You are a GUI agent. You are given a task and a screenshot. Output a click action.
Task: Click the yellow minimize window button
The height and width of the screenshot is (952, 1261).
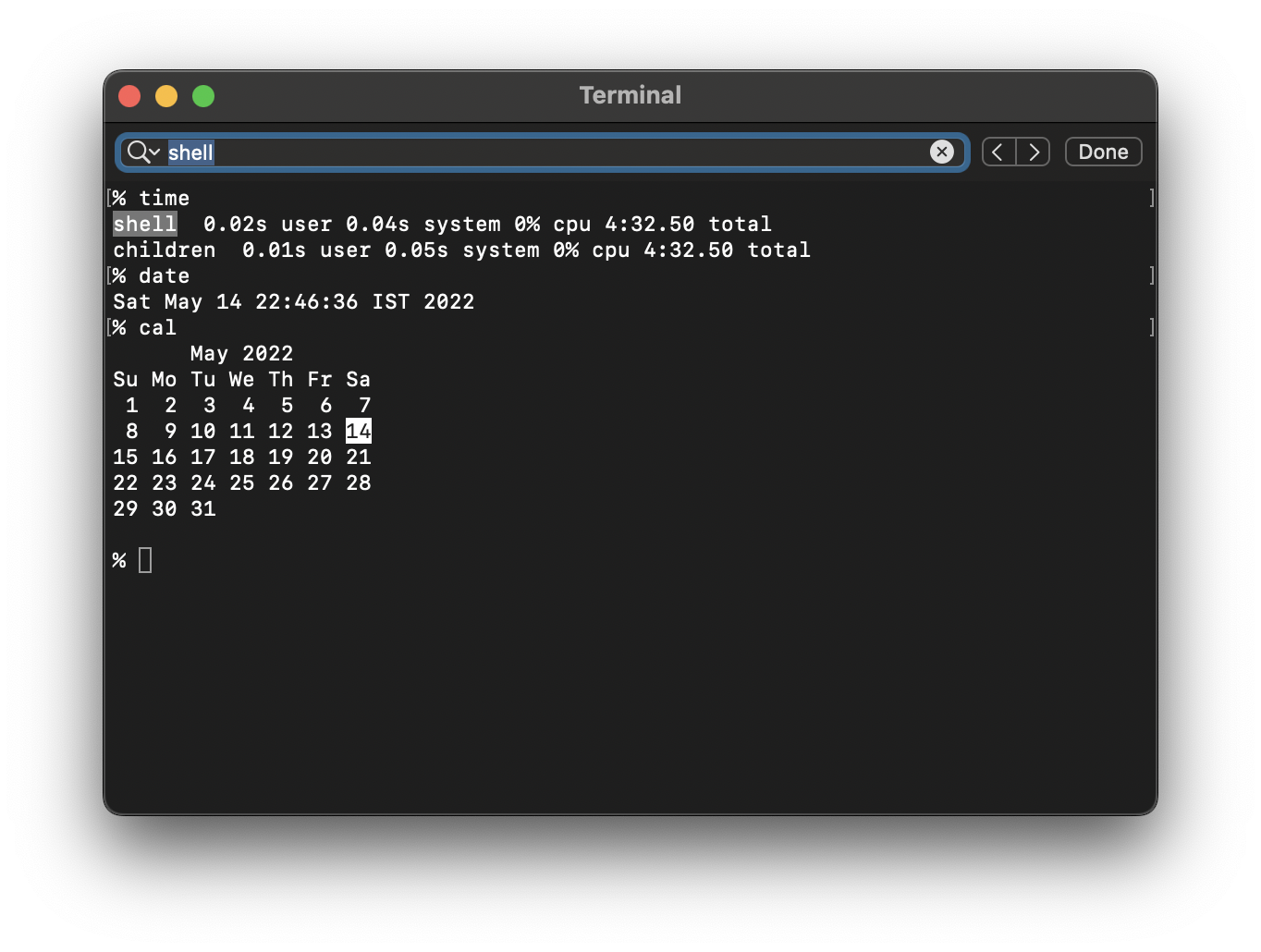(166, 95)
